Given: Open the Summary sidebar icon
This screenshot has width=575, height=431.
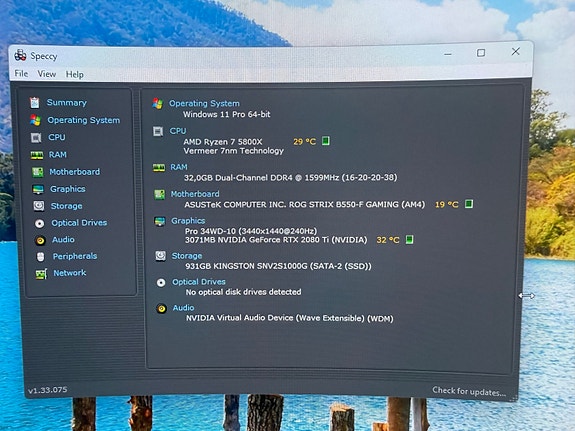Looking at the screenshot, I should click(34, 103).
